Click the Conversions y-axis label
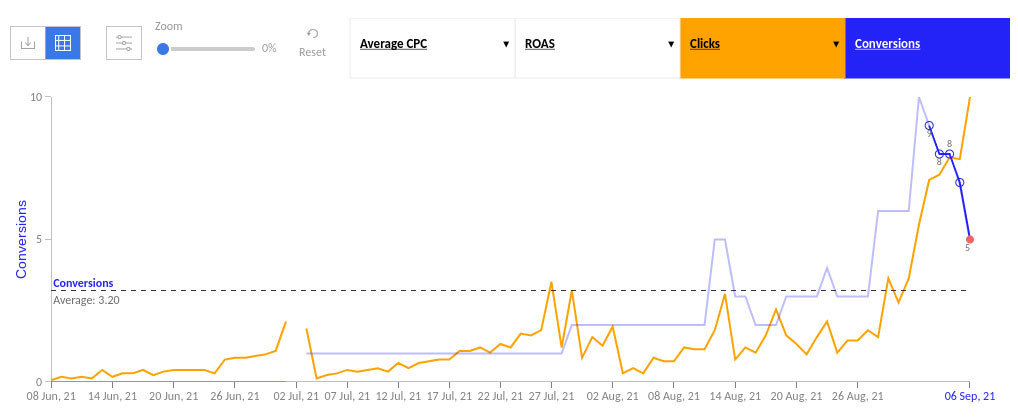Viewport: 1018px width, 418px height. click(22, 239)
